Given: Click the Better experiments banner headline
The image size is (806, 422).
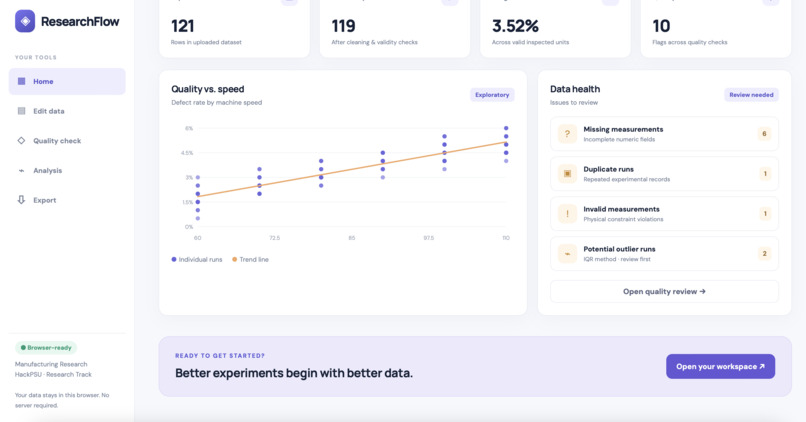Looking at the screenshot, I should click(x=294, y=373).
